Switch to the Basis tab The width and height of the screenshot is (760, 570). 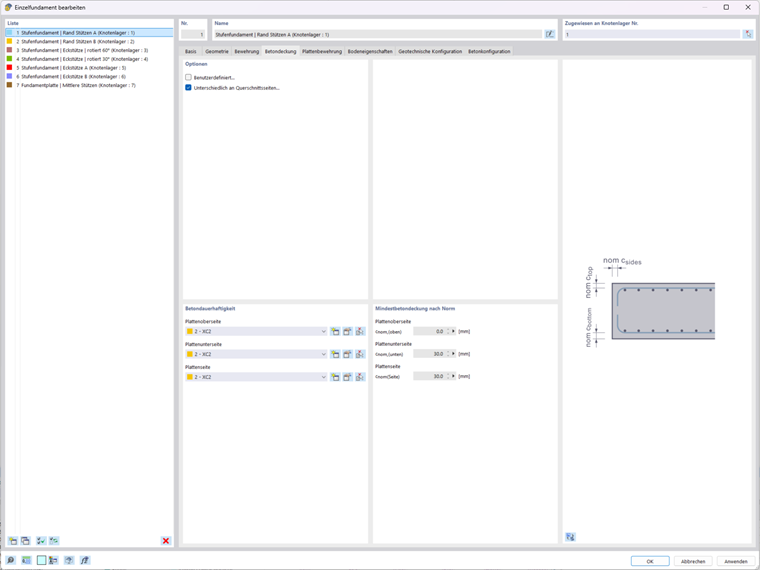click(x=190, y=51)
